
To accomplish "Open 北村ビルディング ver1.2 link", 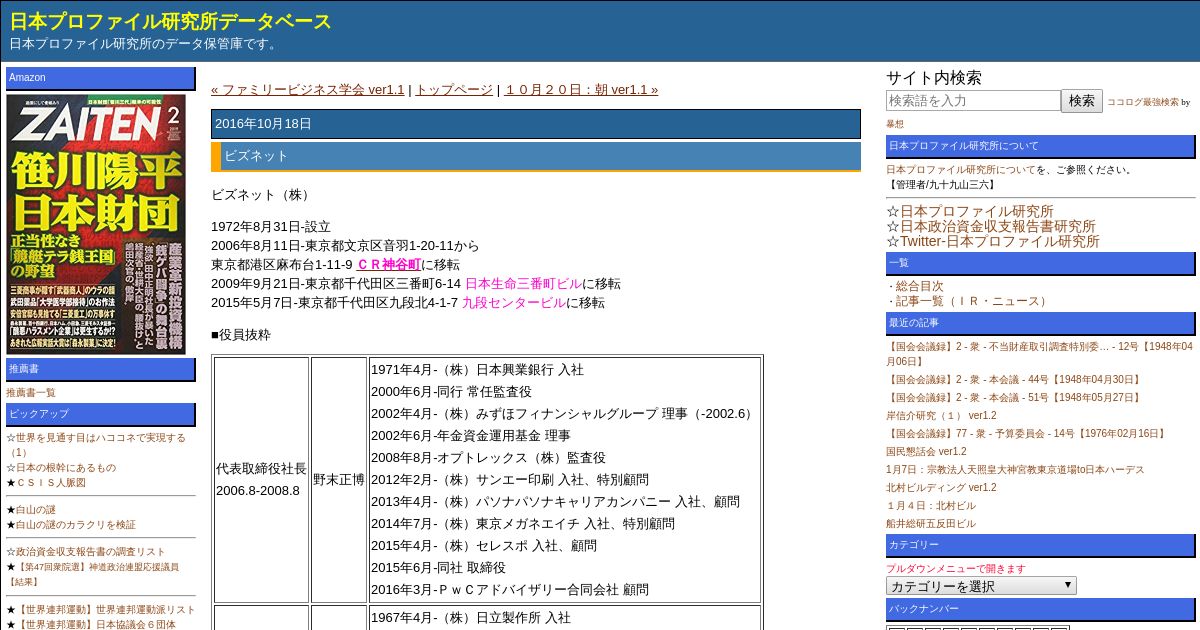I will pyautogui.click(x=941, y=488).
